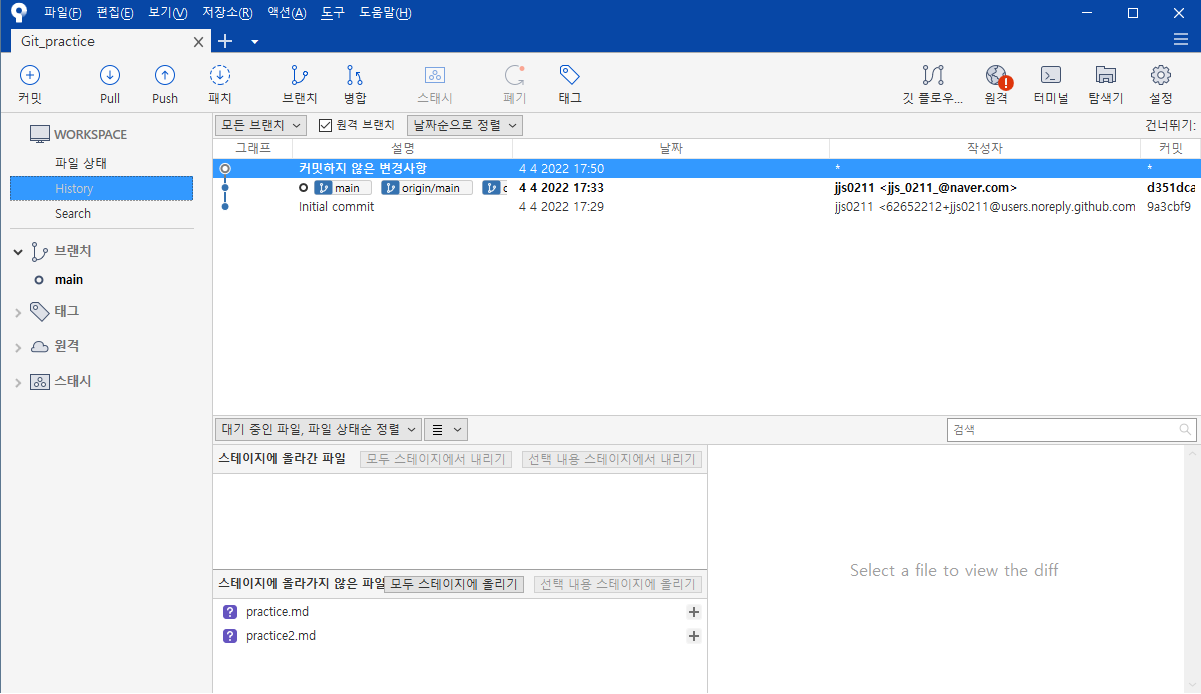Screen dimensions: 1201x694
Task: Open the 저장소(R) menu
Action: pyautogui.click(x=225, y=13)
